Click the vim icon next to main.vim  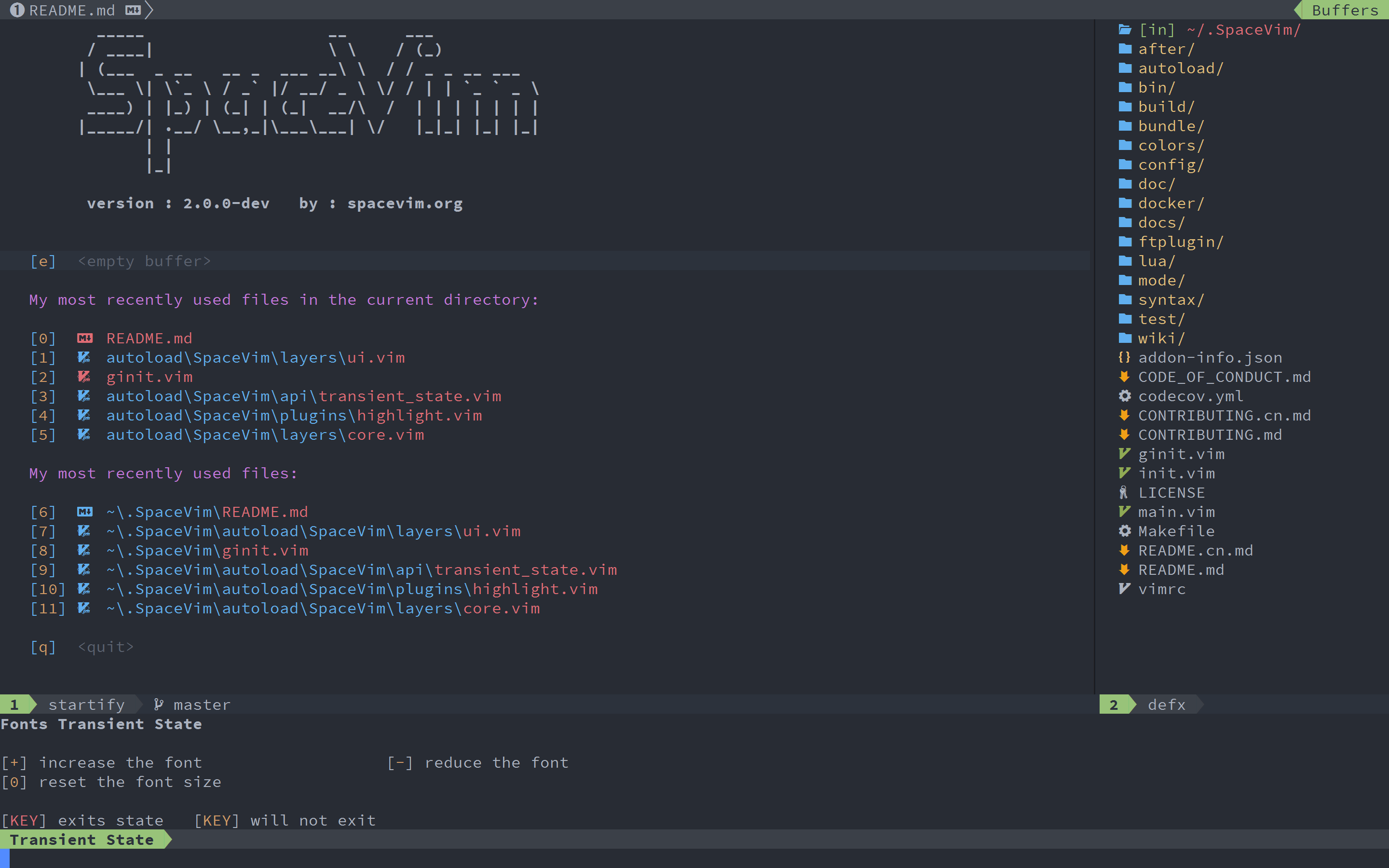coord(1124,512)
